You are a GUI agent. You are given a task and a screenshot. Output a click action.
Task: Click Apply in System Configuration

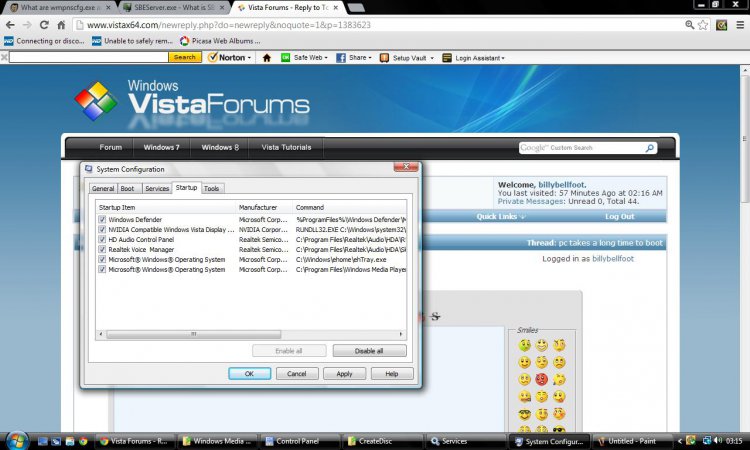(344, 373)
